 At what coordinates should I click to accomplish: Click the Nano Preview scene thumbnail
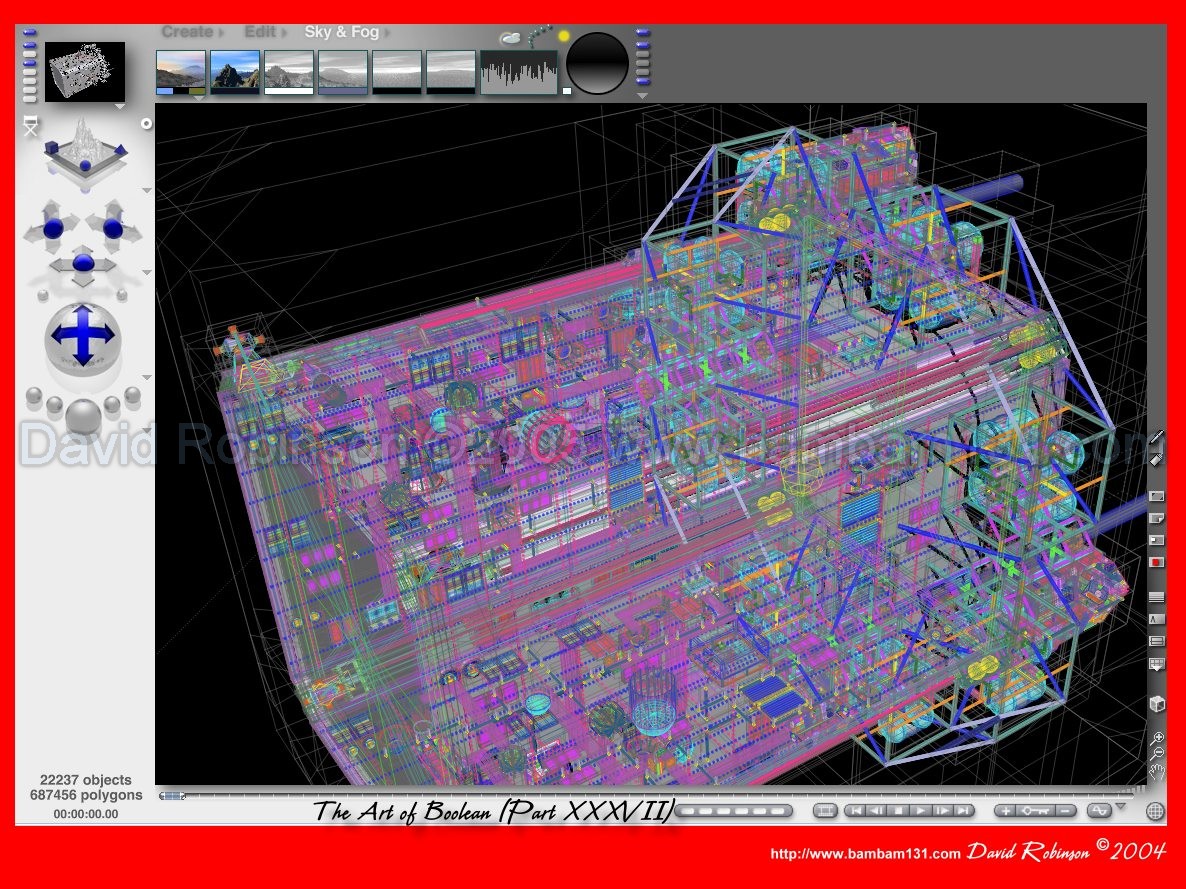click(85, 72)
